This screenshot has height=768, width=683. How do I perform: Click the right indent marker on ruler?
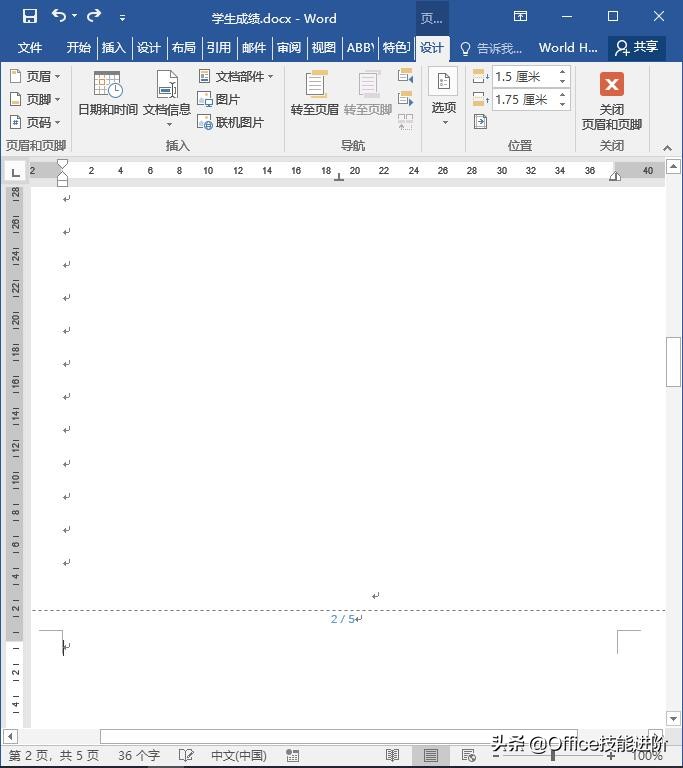[x=615, y=176]
